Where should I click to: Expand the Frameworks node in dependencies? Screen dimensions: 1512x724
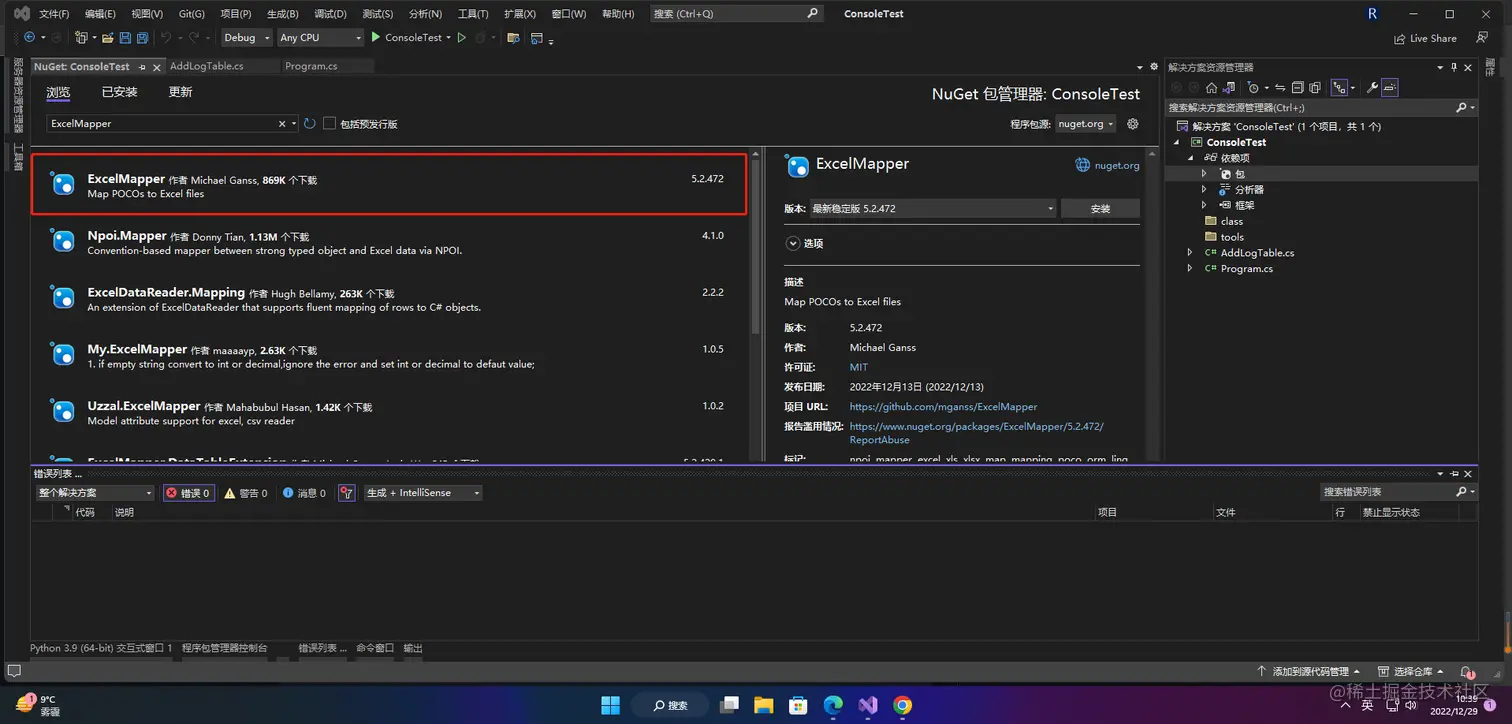[1204, 205]
